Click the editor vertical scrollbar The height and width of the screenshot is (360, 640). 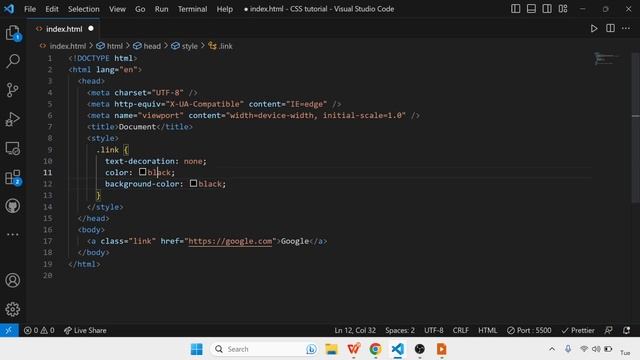coord(636,127)
